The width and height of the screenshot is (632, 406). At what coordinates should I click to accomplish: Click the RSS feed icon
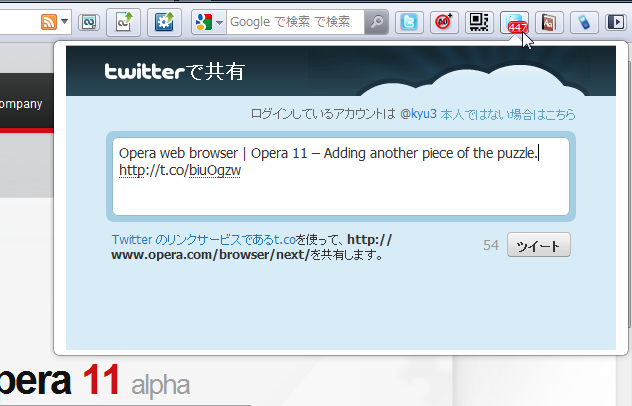point(49,22)
